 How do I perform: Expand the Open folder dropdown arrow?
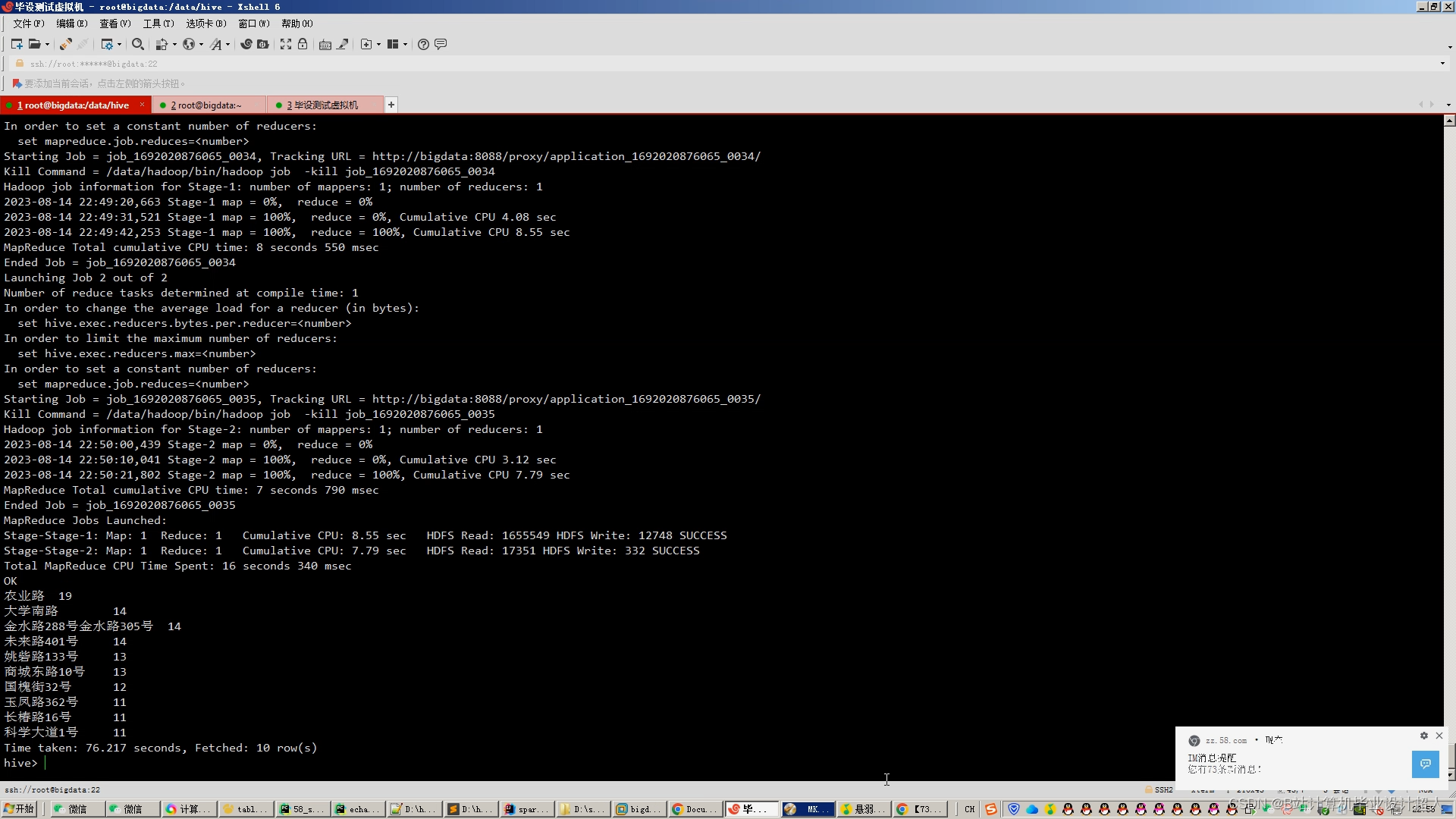coord(47,44)
